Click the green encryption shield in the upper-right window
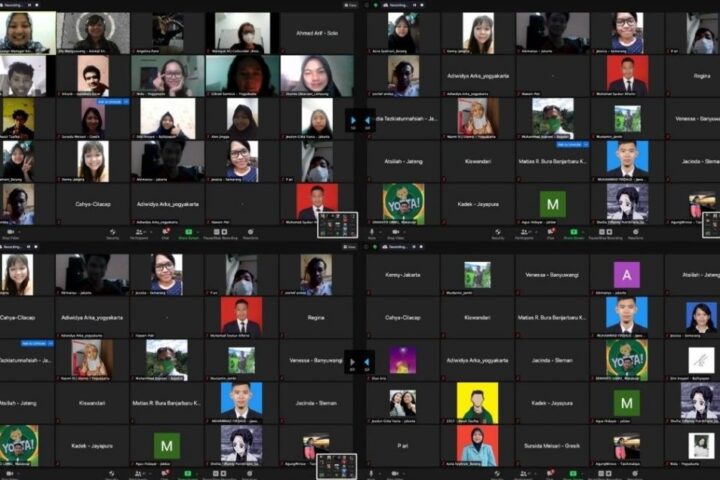 376,5
